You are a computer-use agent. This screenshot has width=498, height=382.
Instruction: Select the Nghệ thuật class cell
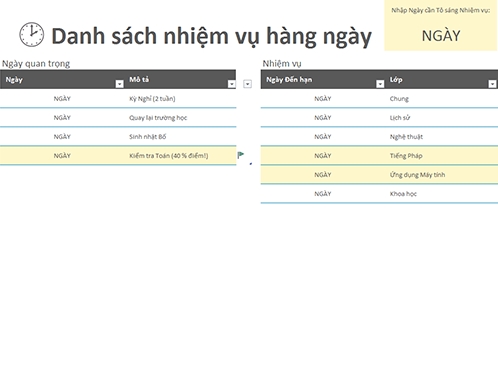[441, 137]
